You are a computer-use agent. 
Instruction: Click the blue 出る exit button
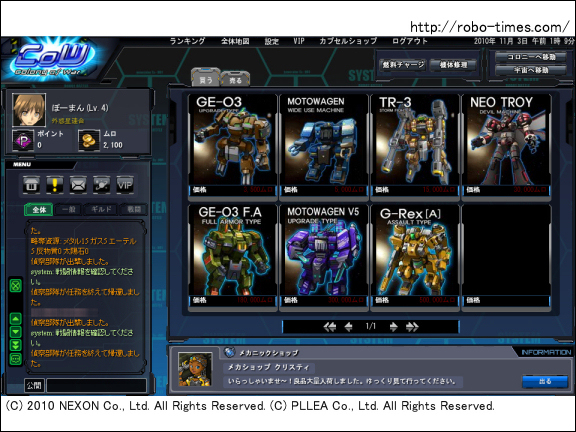[545, 381]
